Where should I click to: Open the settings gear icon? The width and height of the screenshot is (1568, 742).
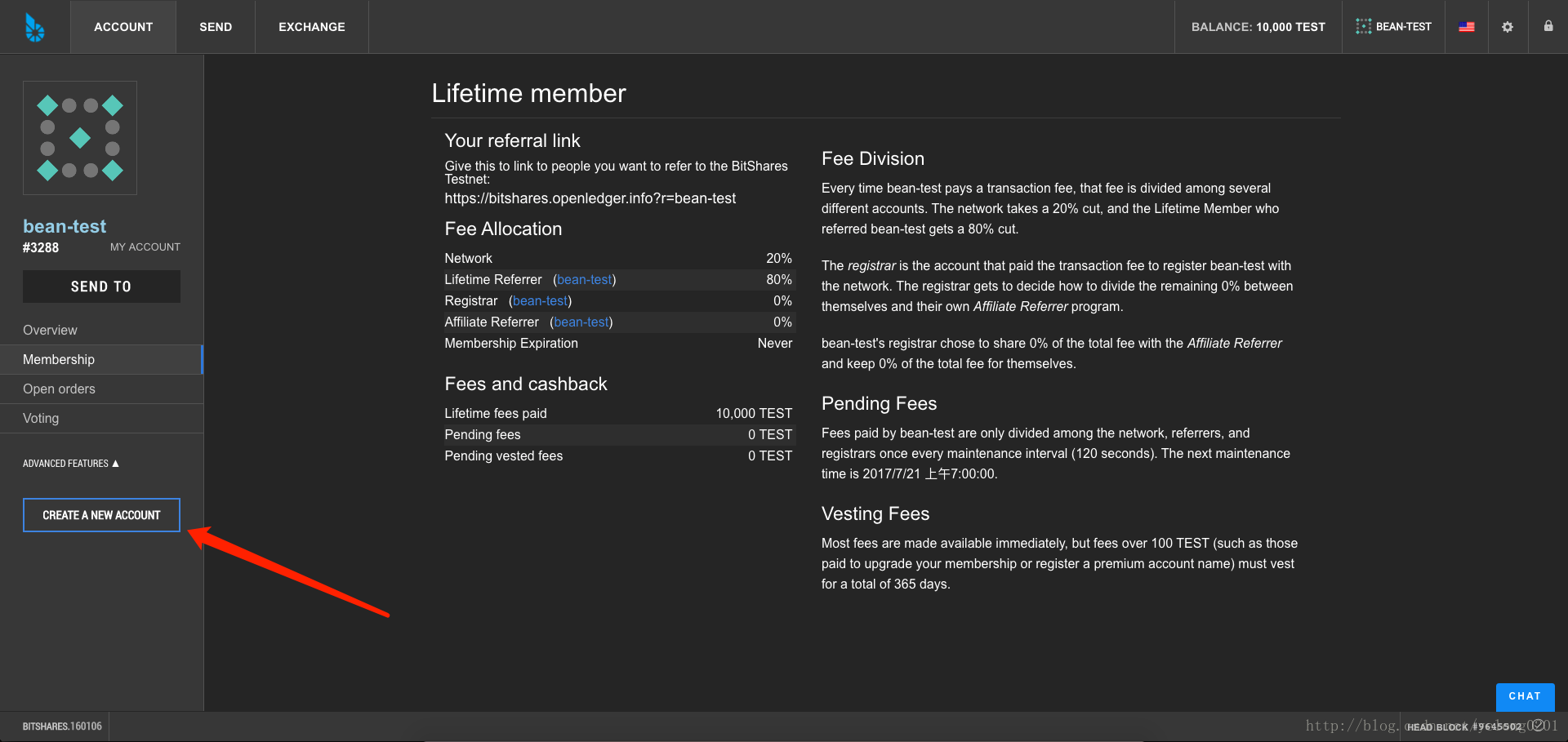1508,27
